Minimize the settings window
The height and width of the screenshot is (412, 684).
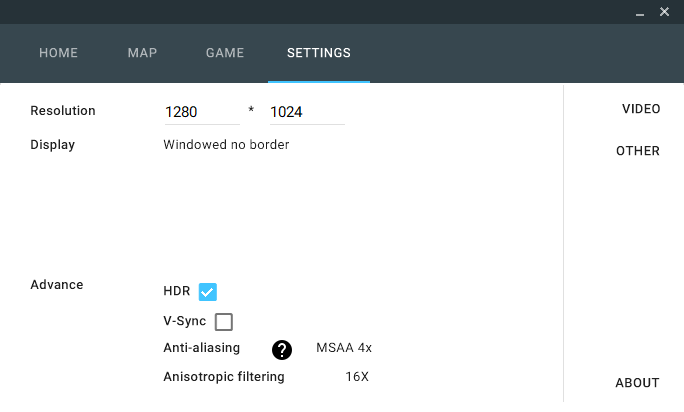pos(640,12)
